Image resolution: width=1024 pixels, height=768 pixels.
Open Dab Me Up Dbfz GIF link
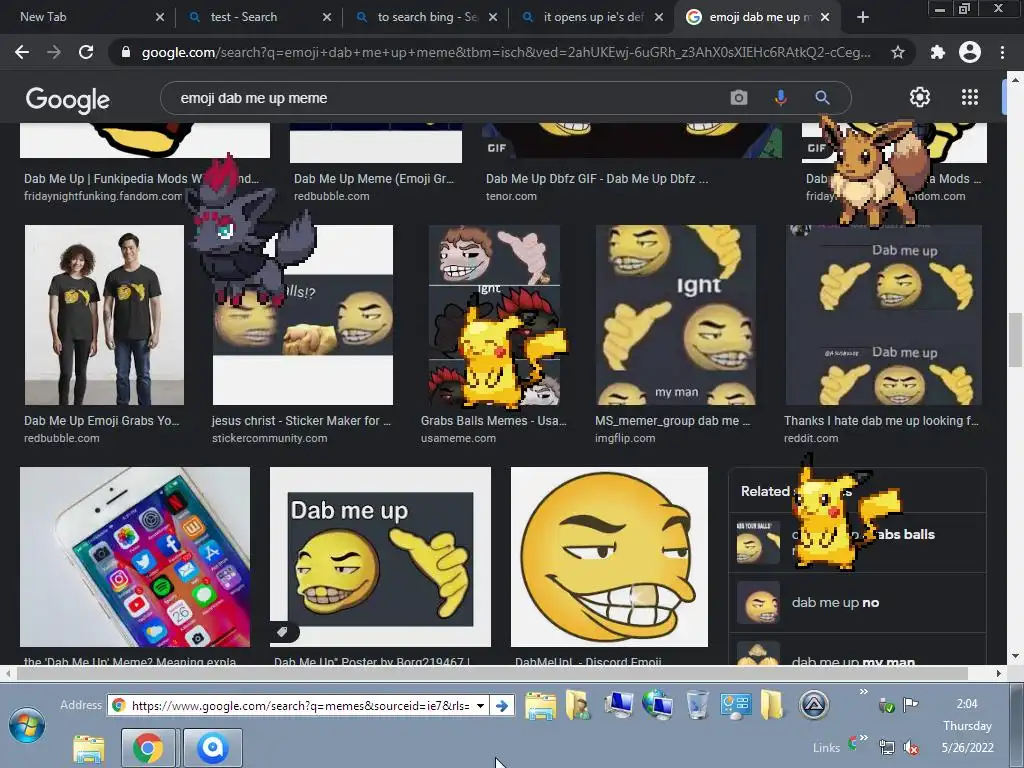coord(597,178)
